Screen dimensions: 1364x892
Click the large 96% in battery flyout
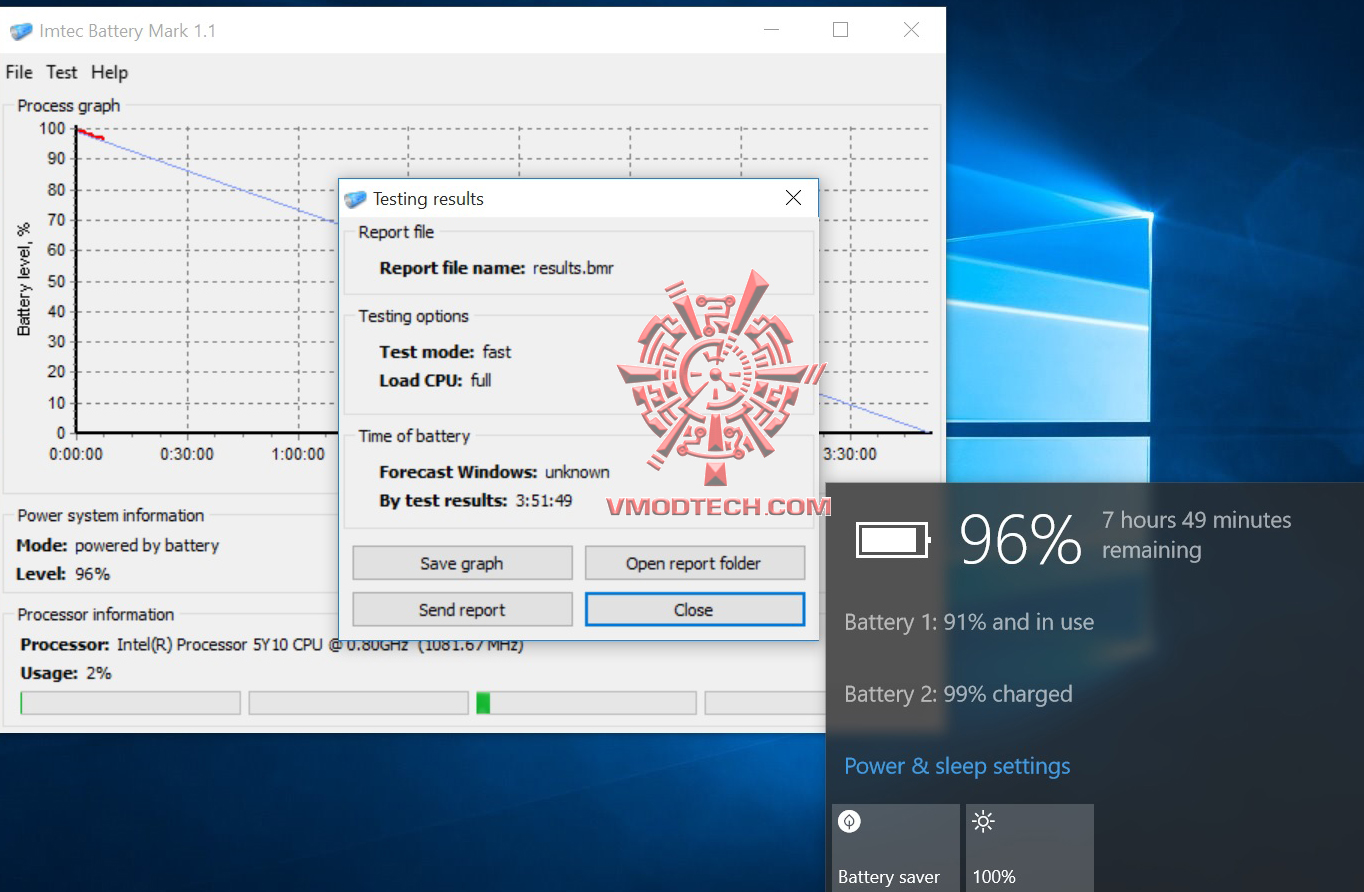1020,540
